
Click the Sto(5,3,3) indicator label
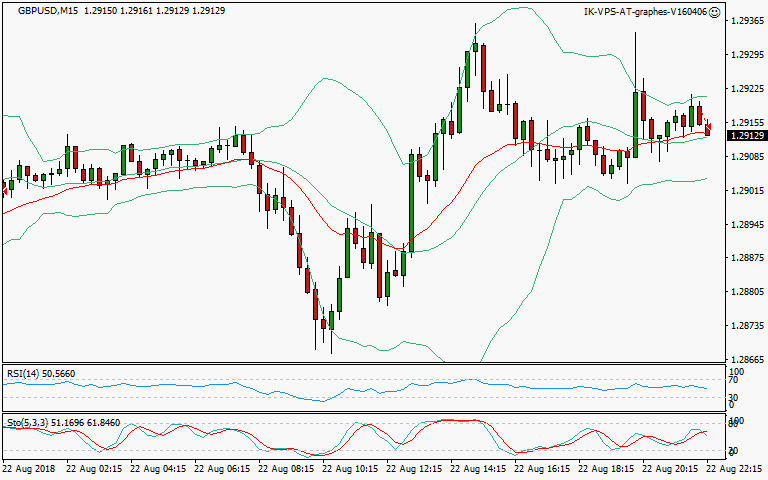63,423
